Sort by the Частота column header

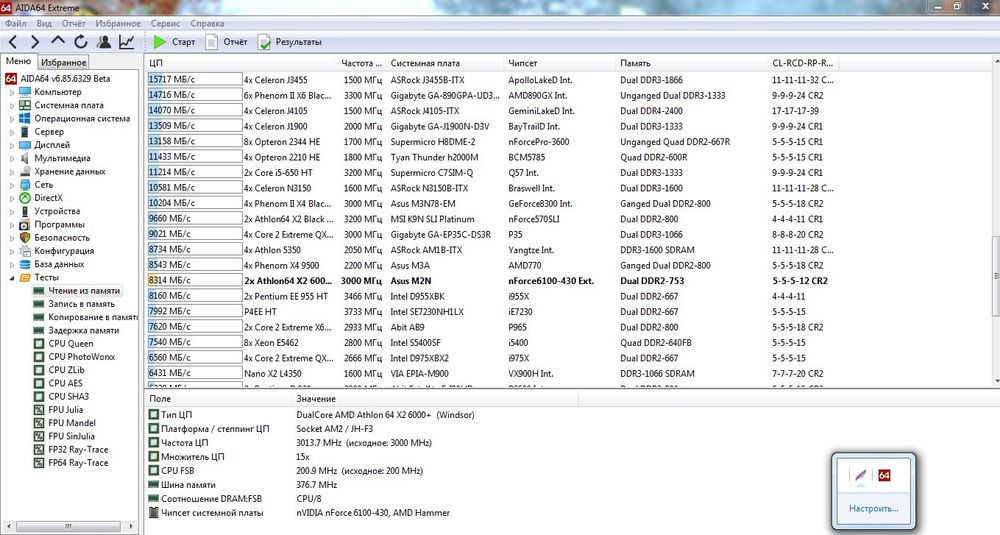click(x=360, y=63)
